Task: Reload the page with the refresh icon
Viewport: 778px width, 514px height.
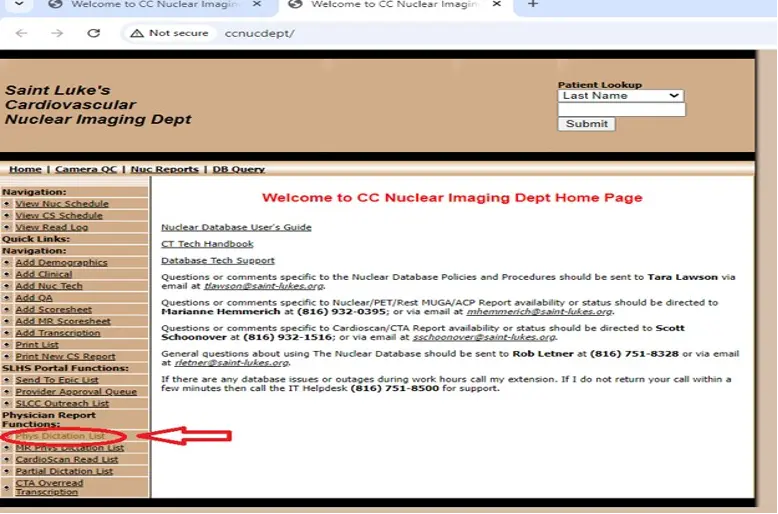Action: (x=93, y=33)
